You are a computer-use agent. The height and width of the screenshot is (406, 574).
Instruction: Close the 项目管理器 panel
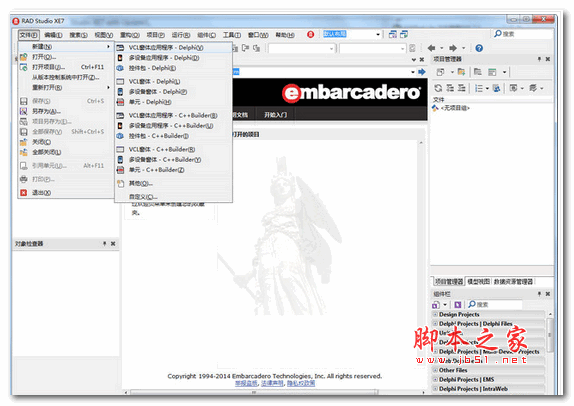coord(548,59)
